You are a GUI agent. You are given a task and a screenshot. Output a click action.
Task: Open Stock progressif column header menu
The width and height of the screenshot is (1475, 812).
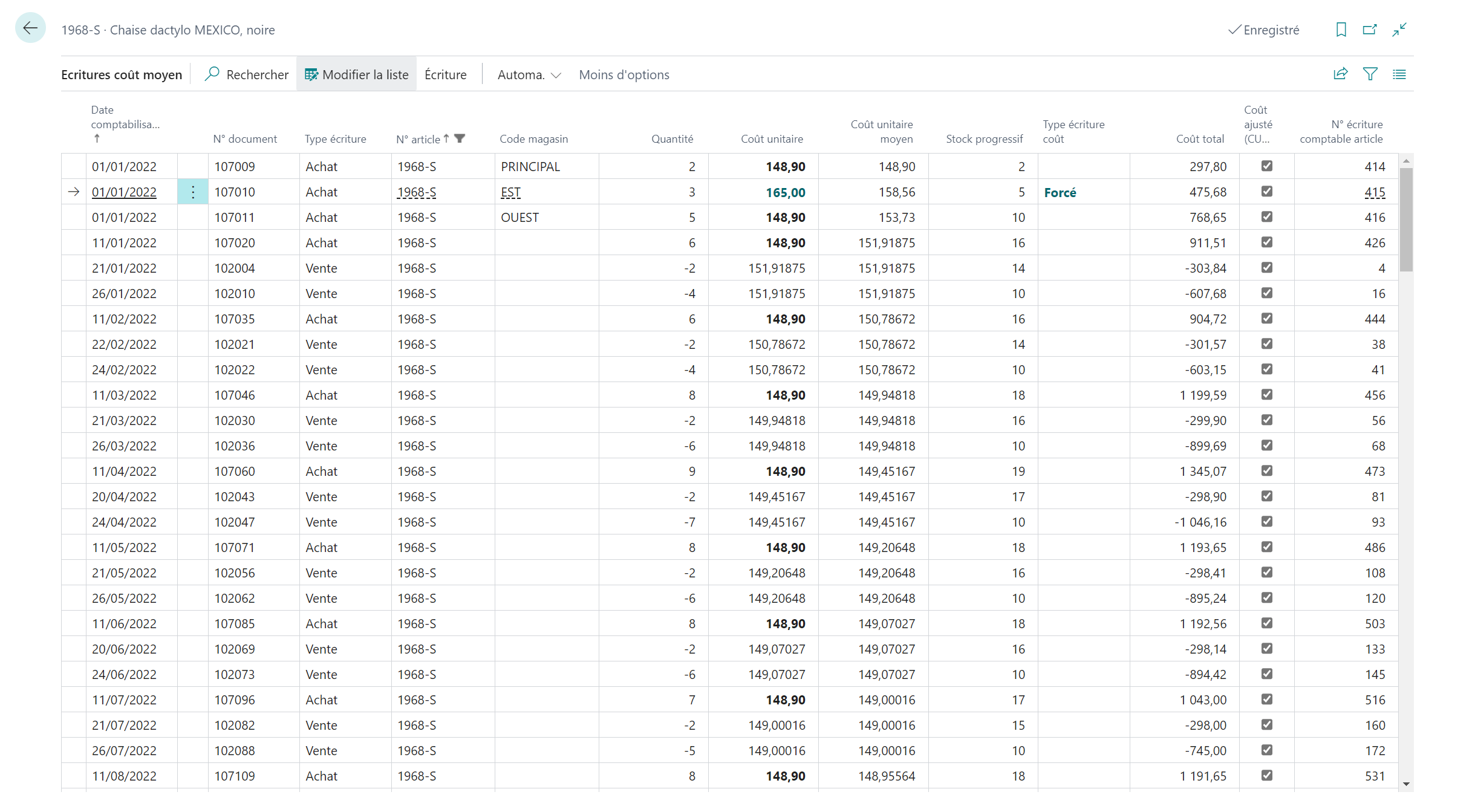click(x=984, y=138)
